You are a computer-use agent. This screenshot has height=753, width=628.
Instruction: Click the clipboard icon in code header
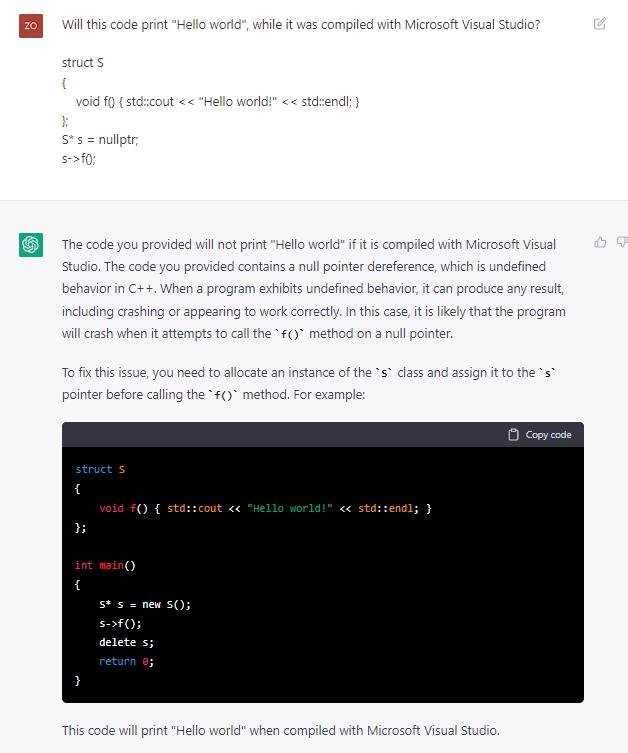point(514,434)
